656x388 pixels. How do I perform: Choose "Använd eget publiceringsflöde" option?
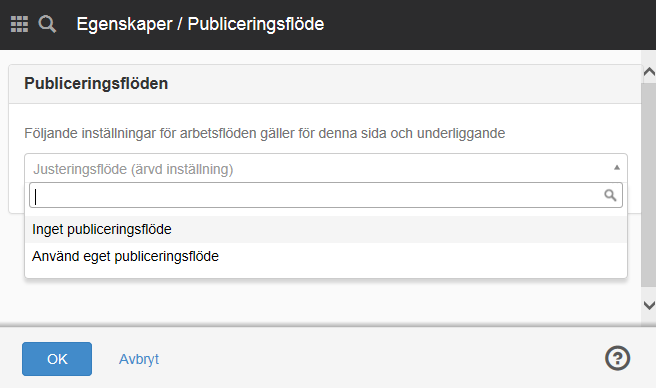pyautogui.click(x=325, y=256)
